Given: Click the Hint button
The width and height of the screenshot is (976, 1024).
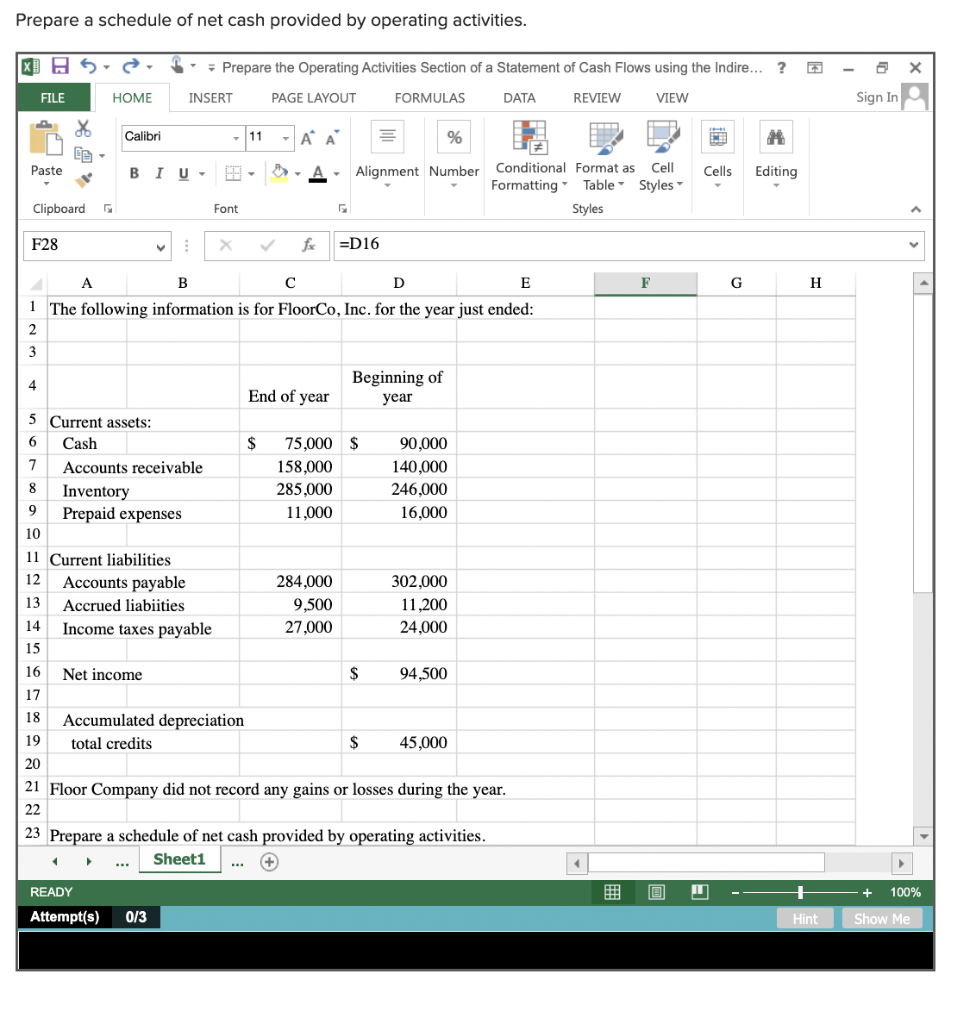Looking at the screenshot, I should 805,918.
